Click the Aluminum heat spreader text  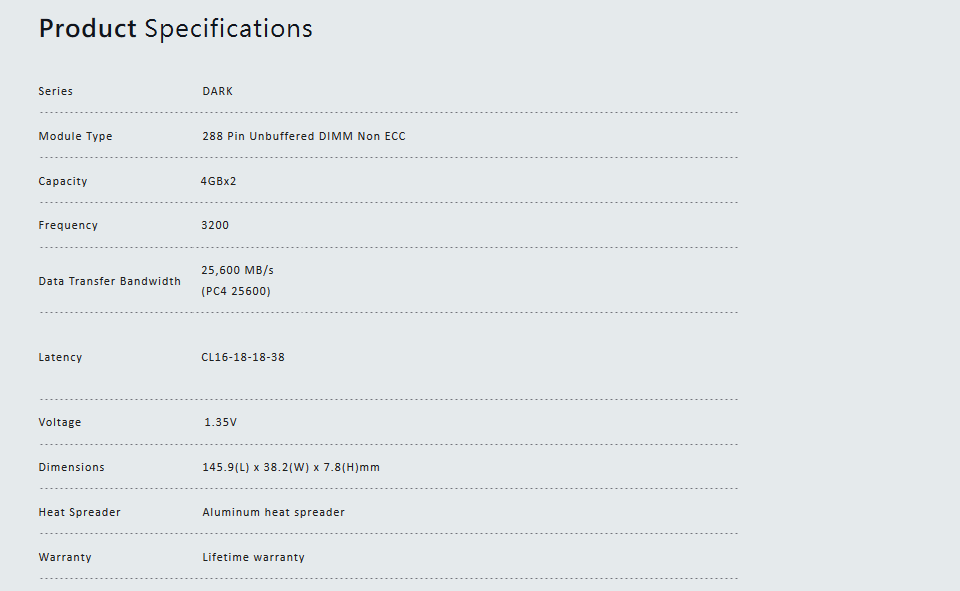pos(274,512)
